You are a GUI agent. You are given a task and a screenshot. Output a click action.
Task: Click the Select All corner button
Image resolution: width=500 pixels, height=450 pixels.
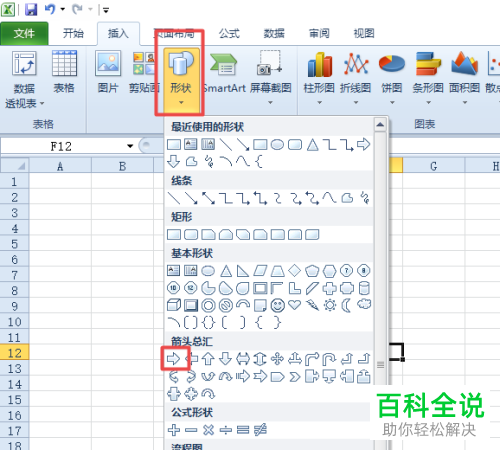click(x=15, y=165)
